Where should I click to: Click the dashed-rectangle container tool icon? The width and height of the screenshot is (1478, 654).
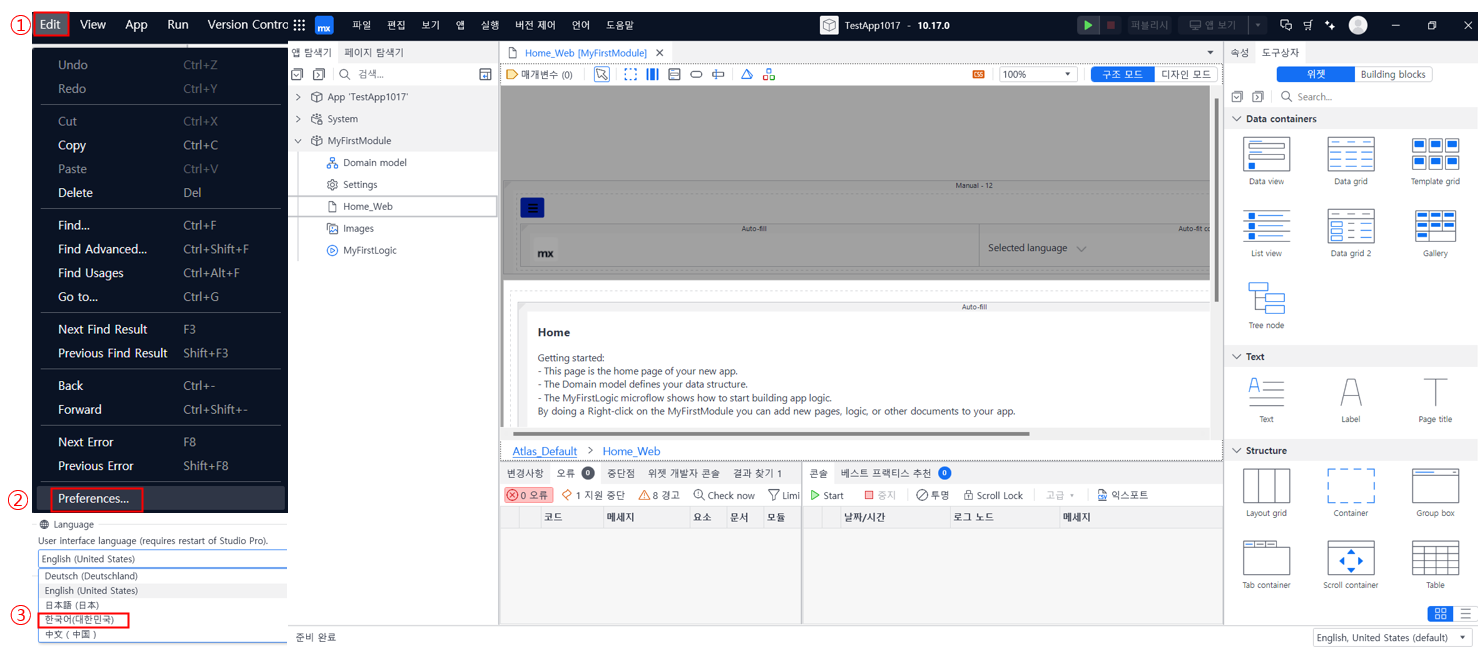[x=630, y=74]
